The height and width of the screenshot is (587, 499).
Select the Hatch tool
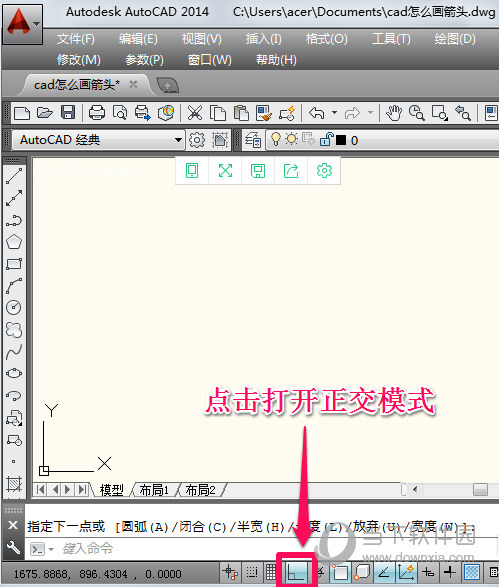[14, 484]
